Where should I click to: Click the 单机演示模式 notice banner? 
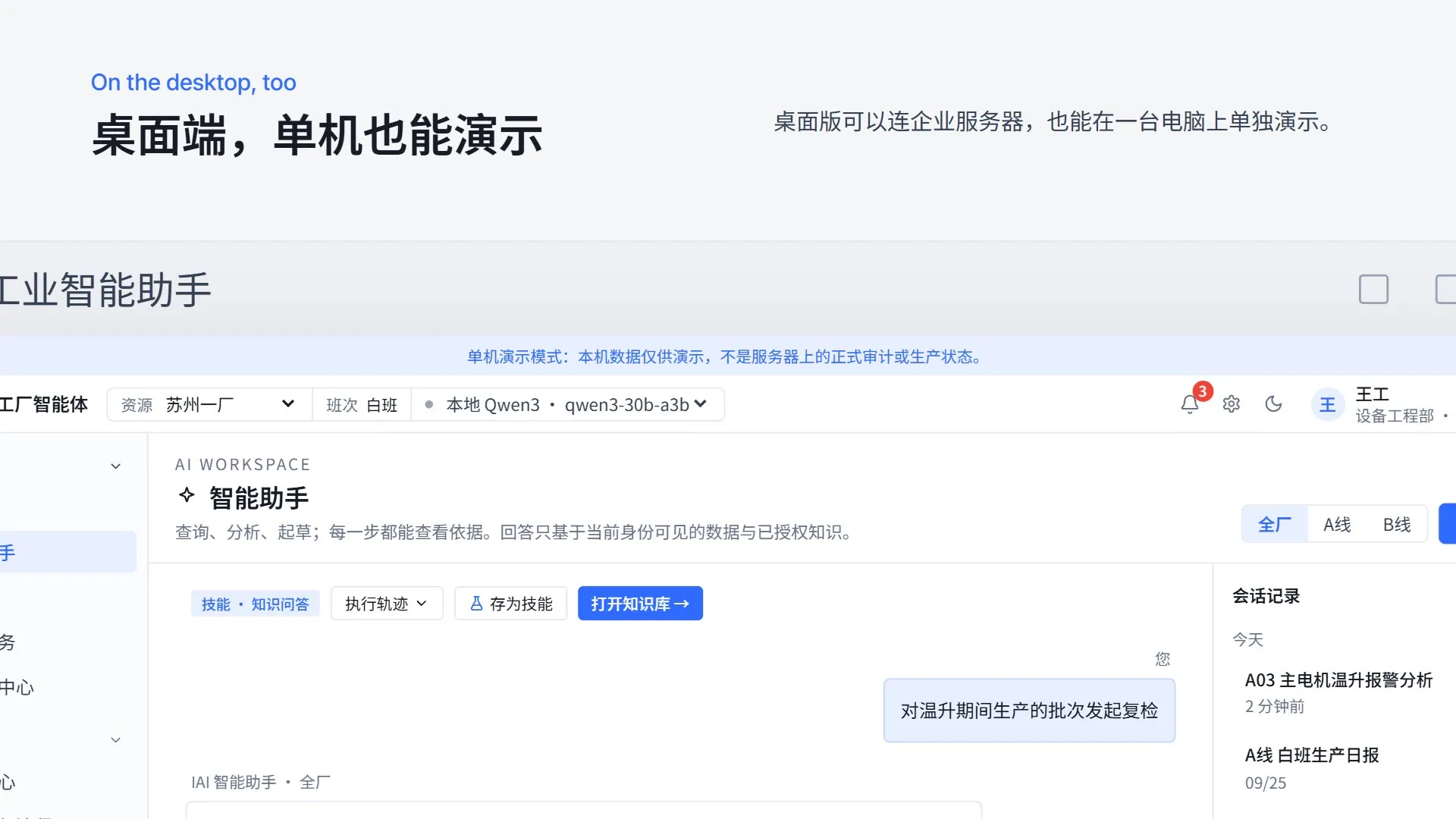[x=726, y=356]
